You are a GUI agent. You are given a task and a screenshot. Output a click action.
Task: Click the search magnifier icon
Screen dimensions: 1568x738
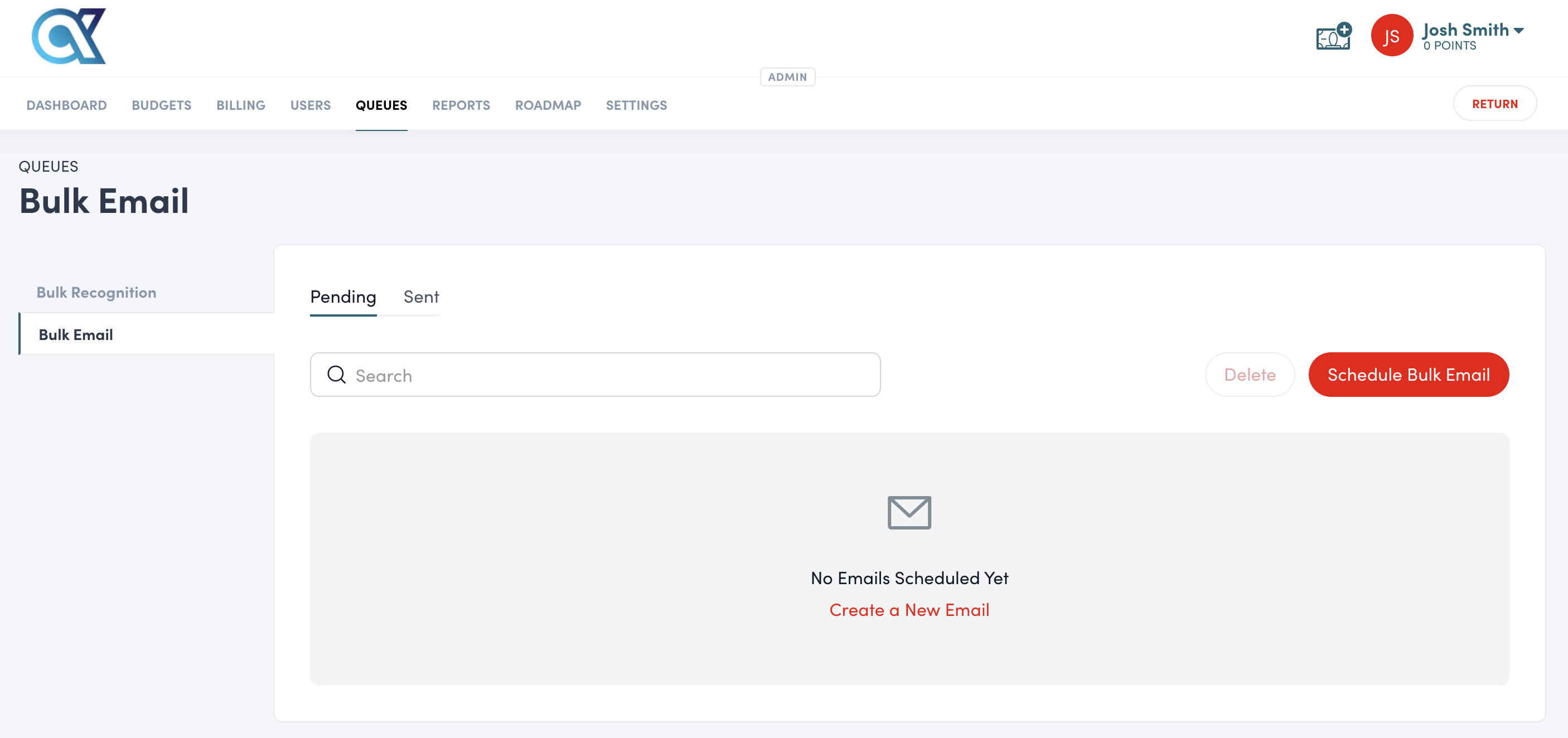pyautogui.click(x=336, y=375)
